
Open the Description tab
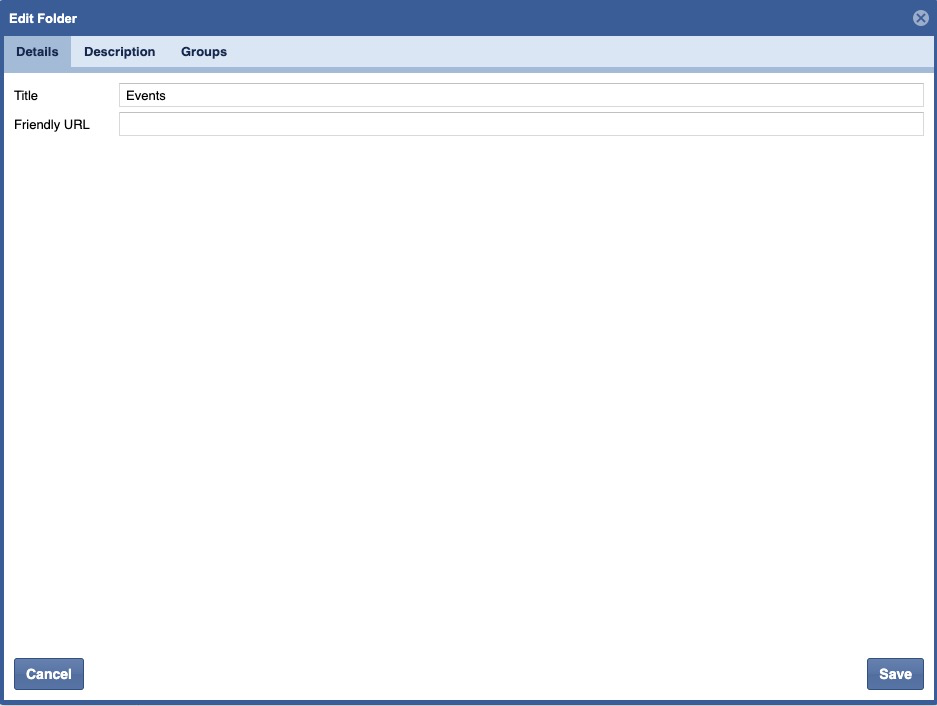[x=119, y=52]
